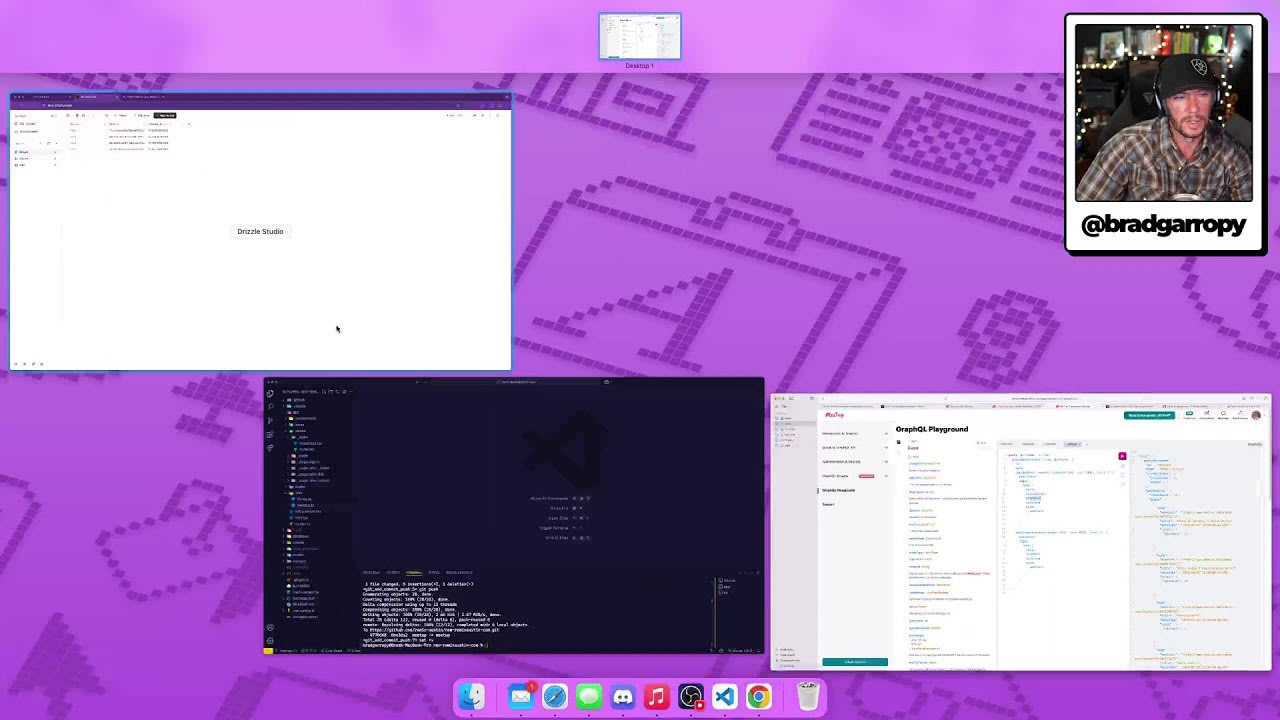Click the GraphQL Playground page heading
1280x720 pixels.
tap(932, 429)
